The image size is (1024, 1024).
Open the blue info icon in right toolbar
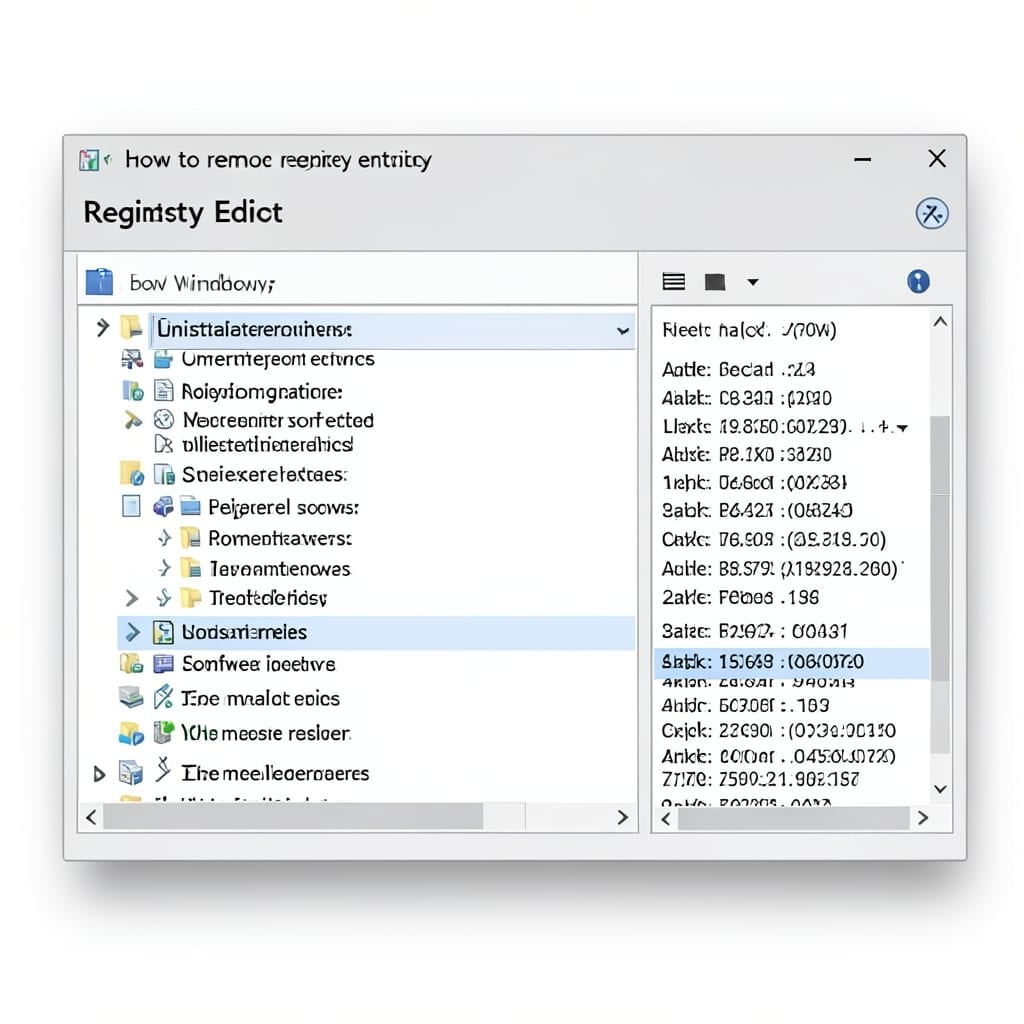coord(918,281)
